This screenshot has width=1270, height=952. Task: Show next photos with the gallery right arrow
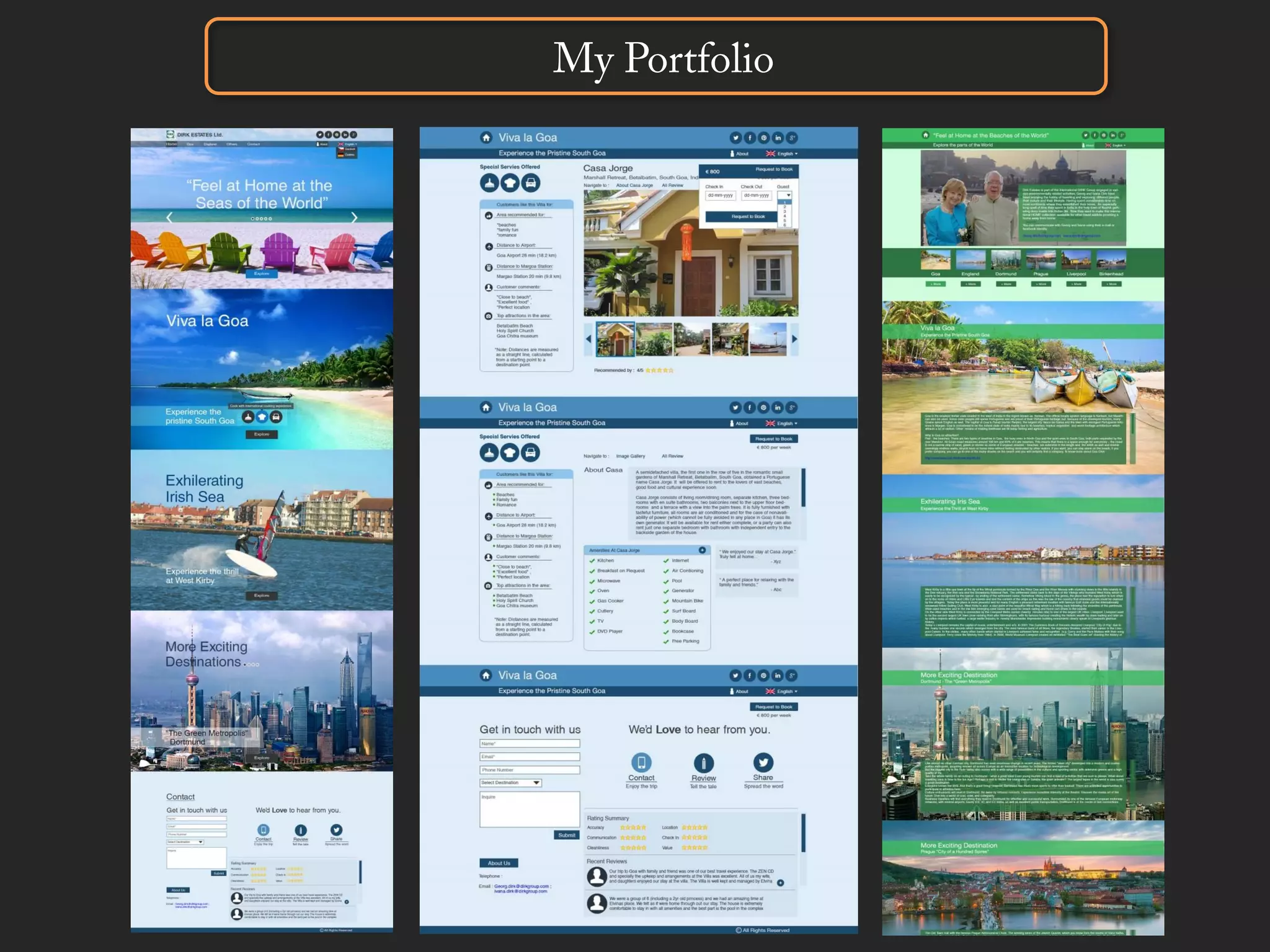pos(794,339)
